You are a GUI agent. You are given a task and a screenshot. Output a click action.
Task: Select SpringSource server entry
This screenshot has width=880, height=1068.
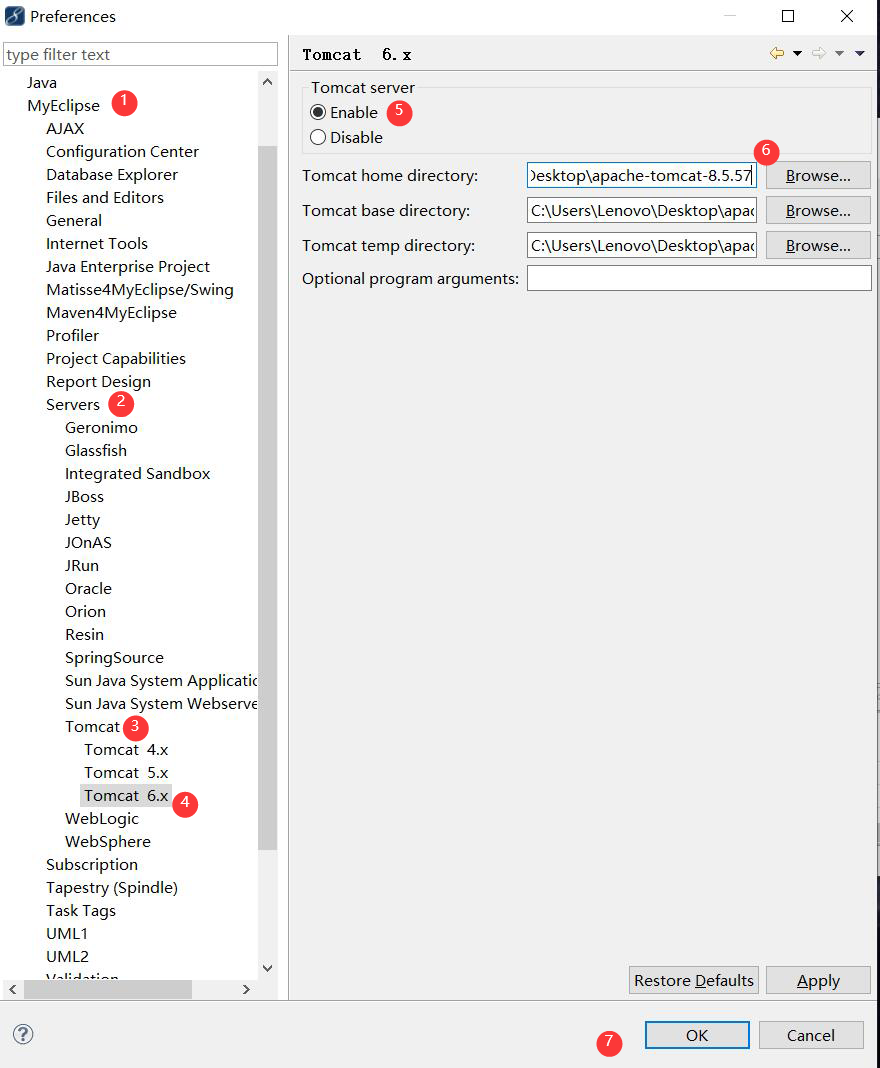[x=114, y=657]
